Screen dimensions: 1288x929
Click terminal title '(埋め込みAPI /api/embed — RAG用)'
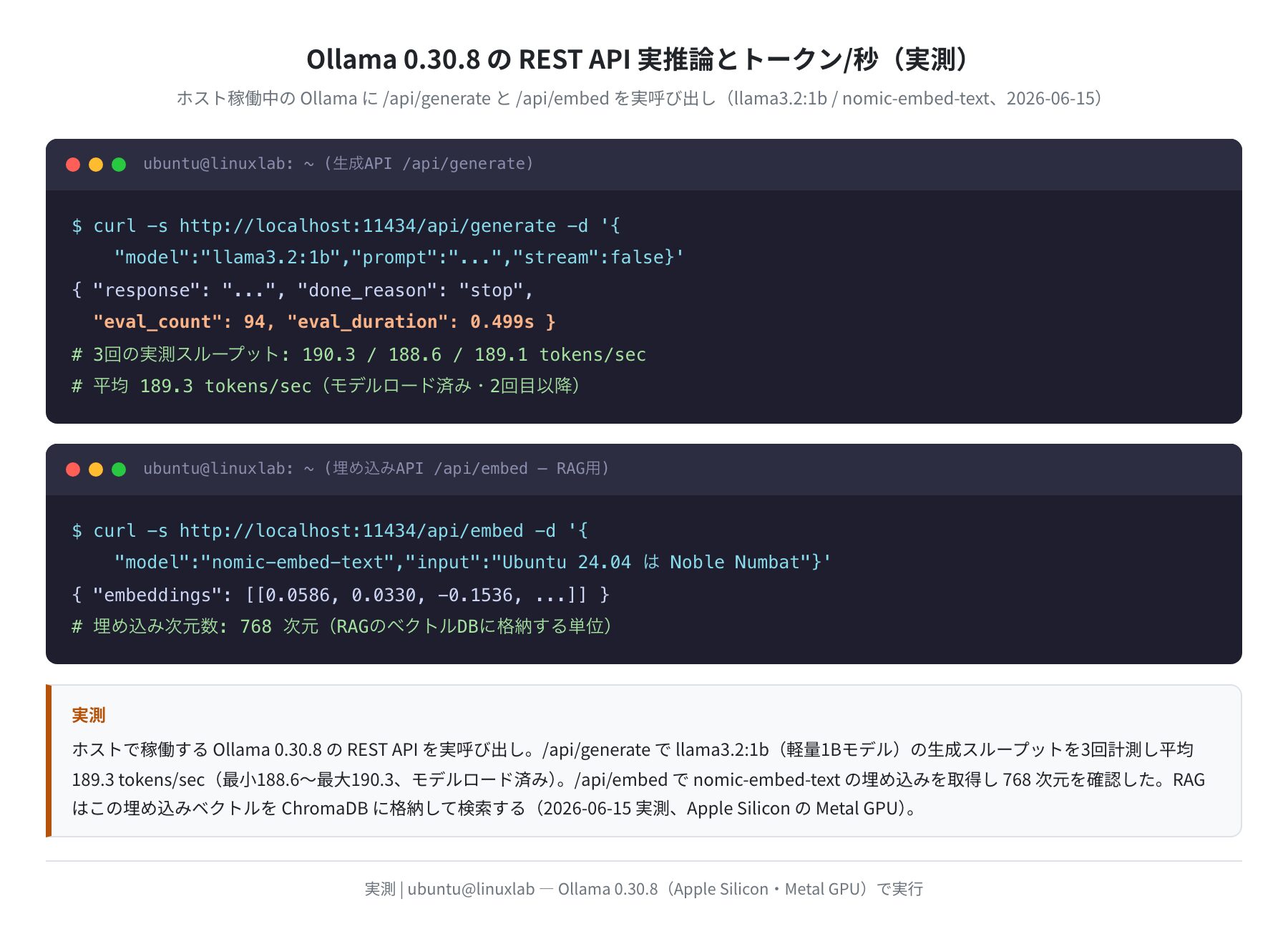467,469
